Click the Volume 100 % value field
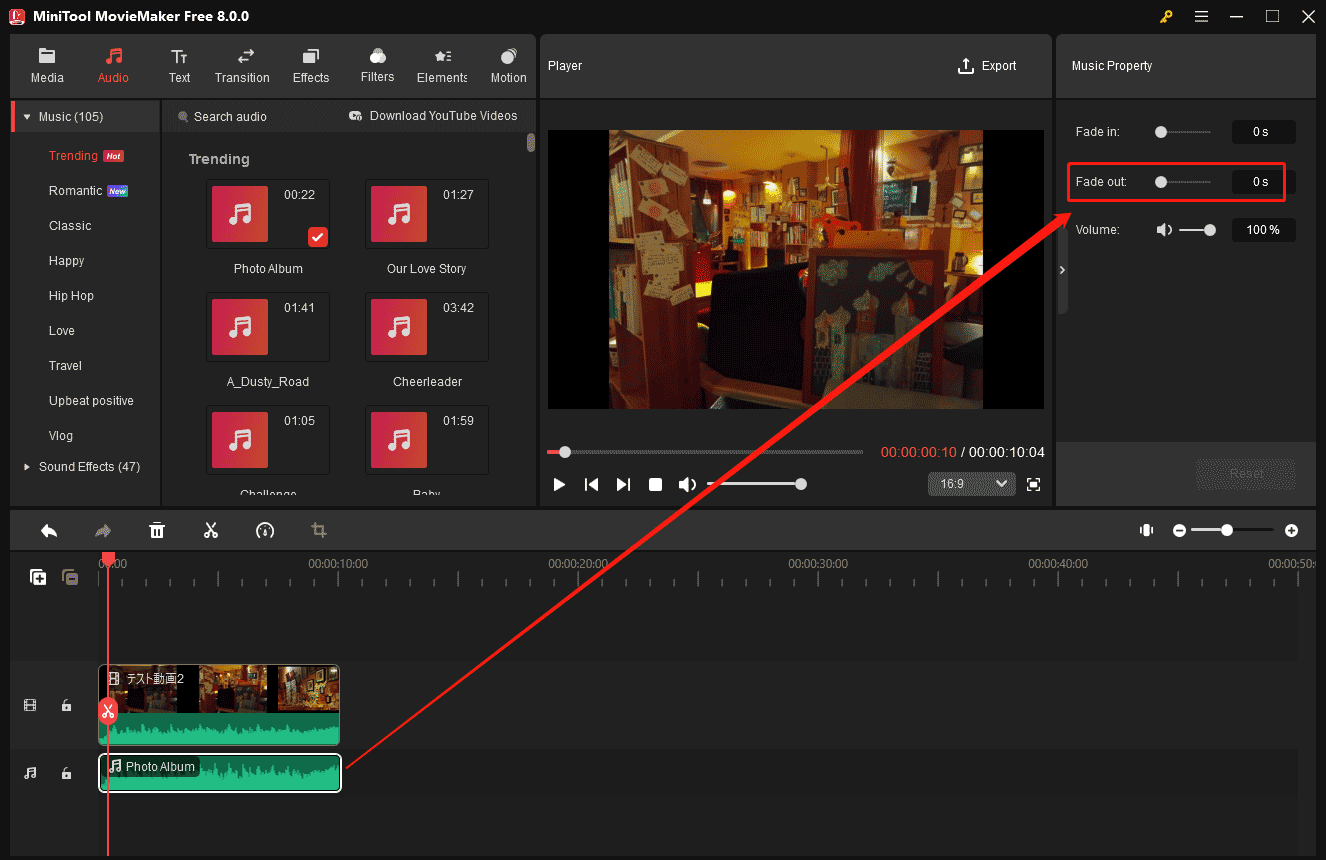 1263,230
